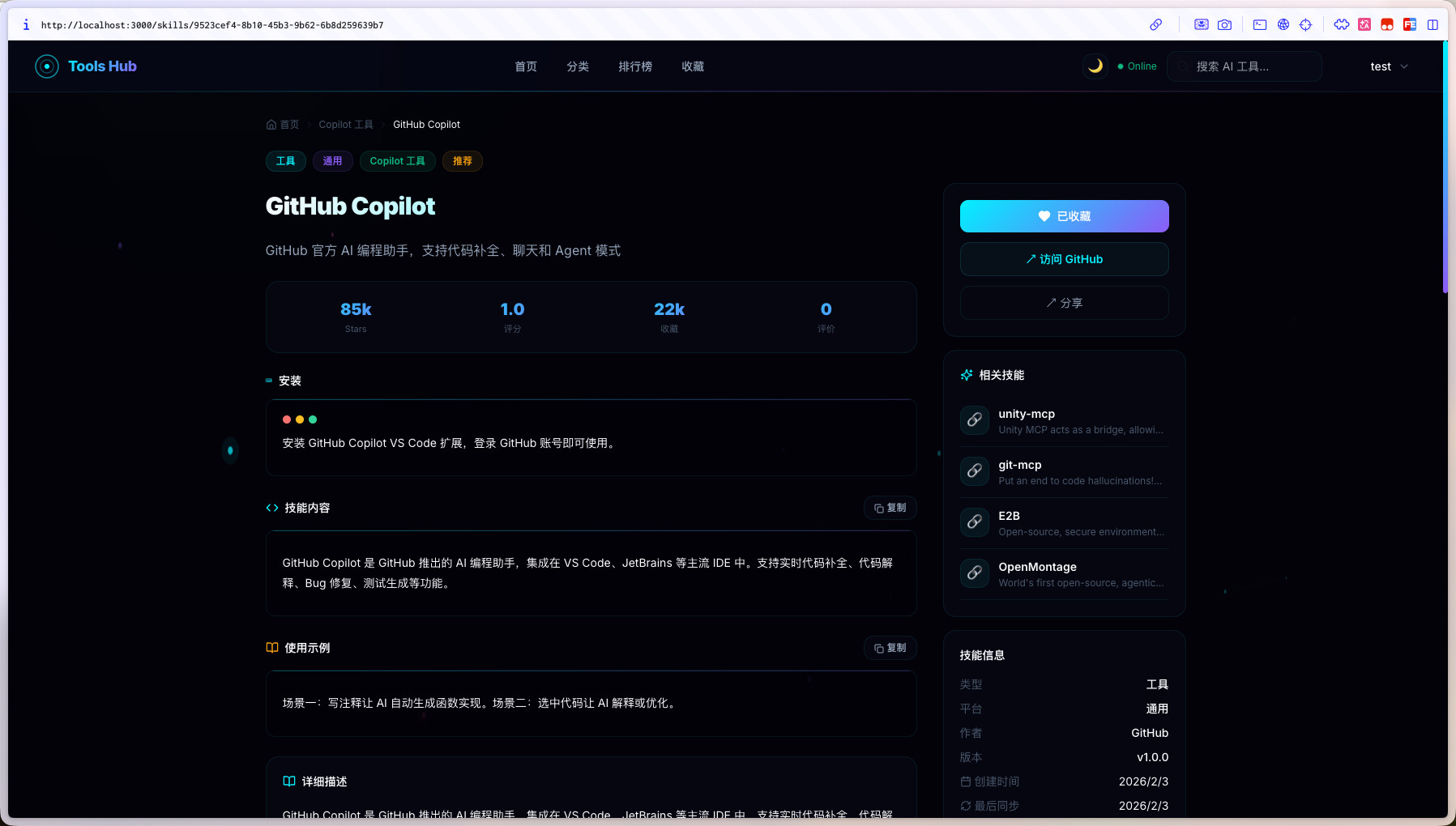This screenshot has width=1456, height=826.
Task: Click the 访问 GitHub button
Action: coord(1064,259)
